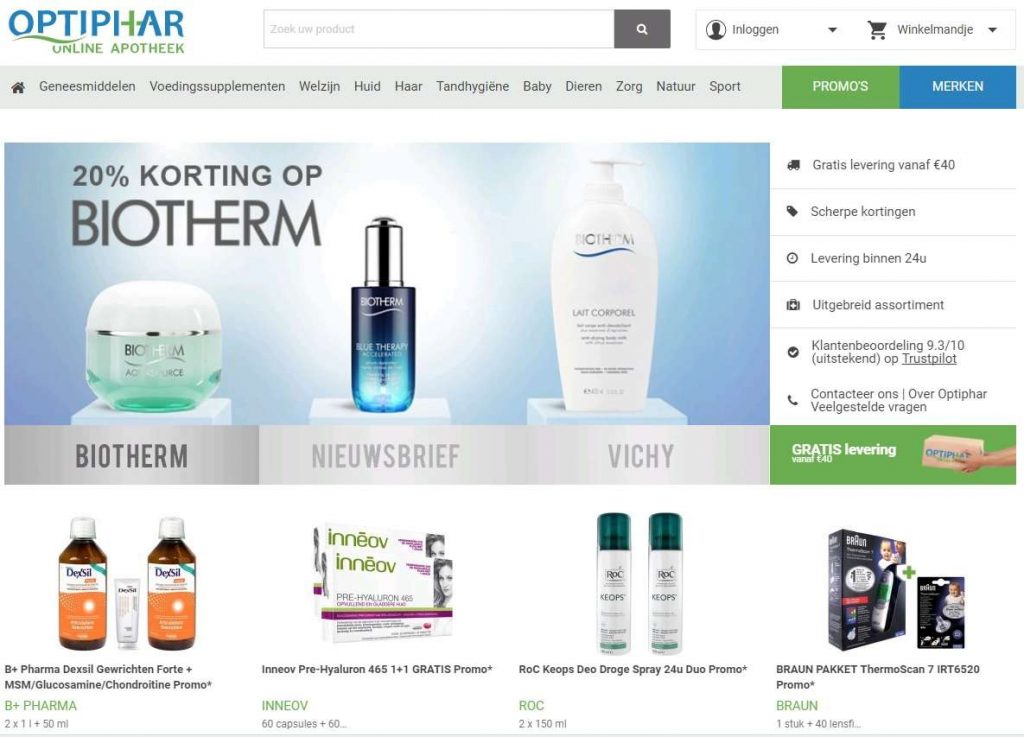
Task: Click the checkmark icon beside Klantenbeoordeling
Action: coord(793,352)
